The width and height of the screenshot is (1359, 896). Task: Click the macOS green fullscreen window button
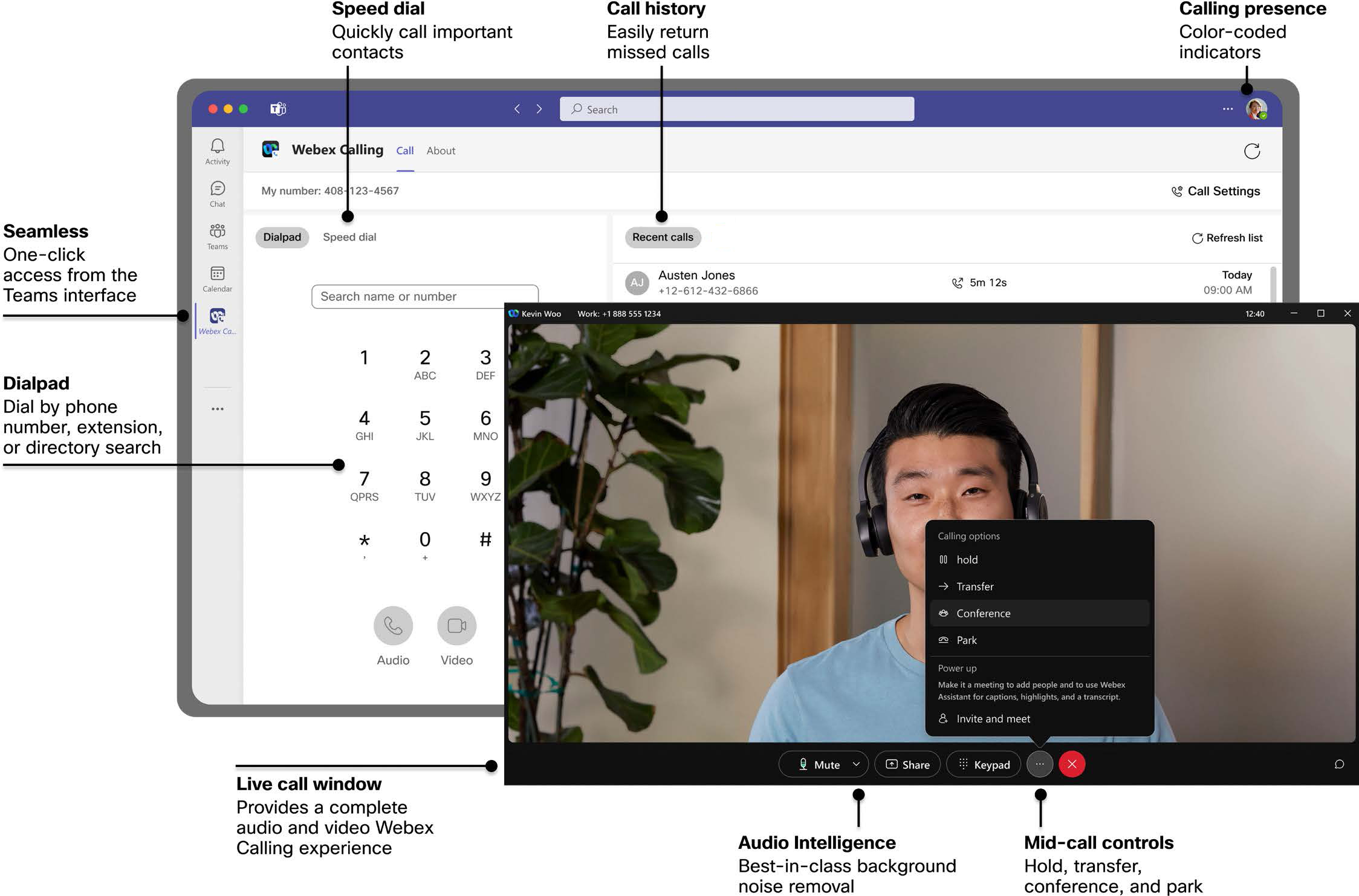243,109
